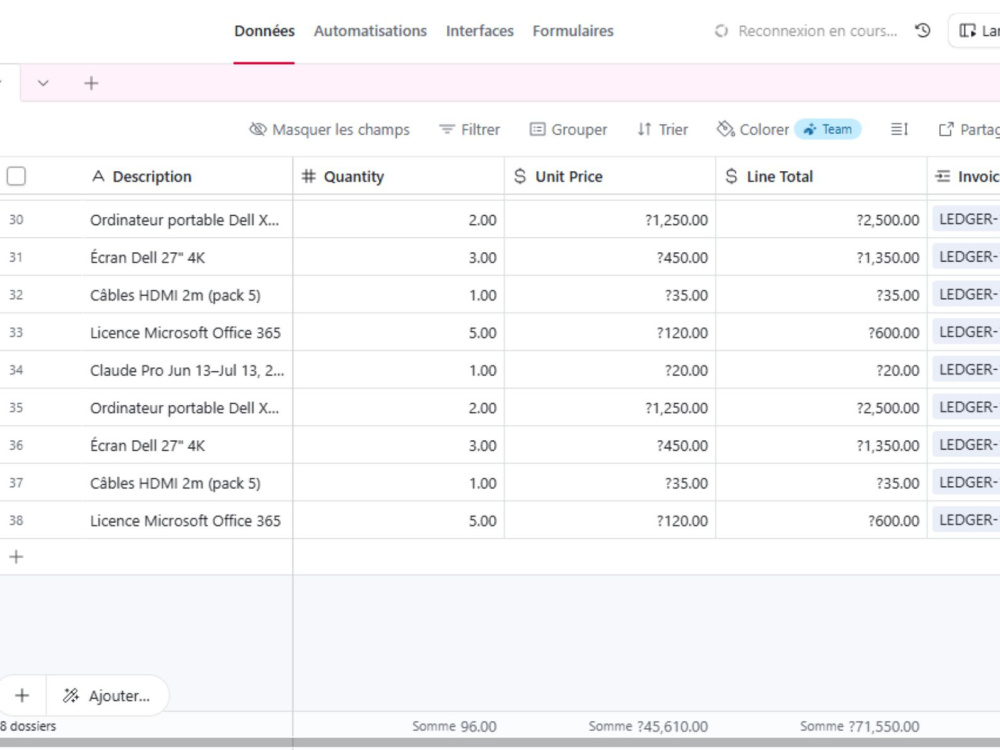Click the Colorer paint bucket icon
The height and width of the screenshot is (750, 1000).
[725, 129]
